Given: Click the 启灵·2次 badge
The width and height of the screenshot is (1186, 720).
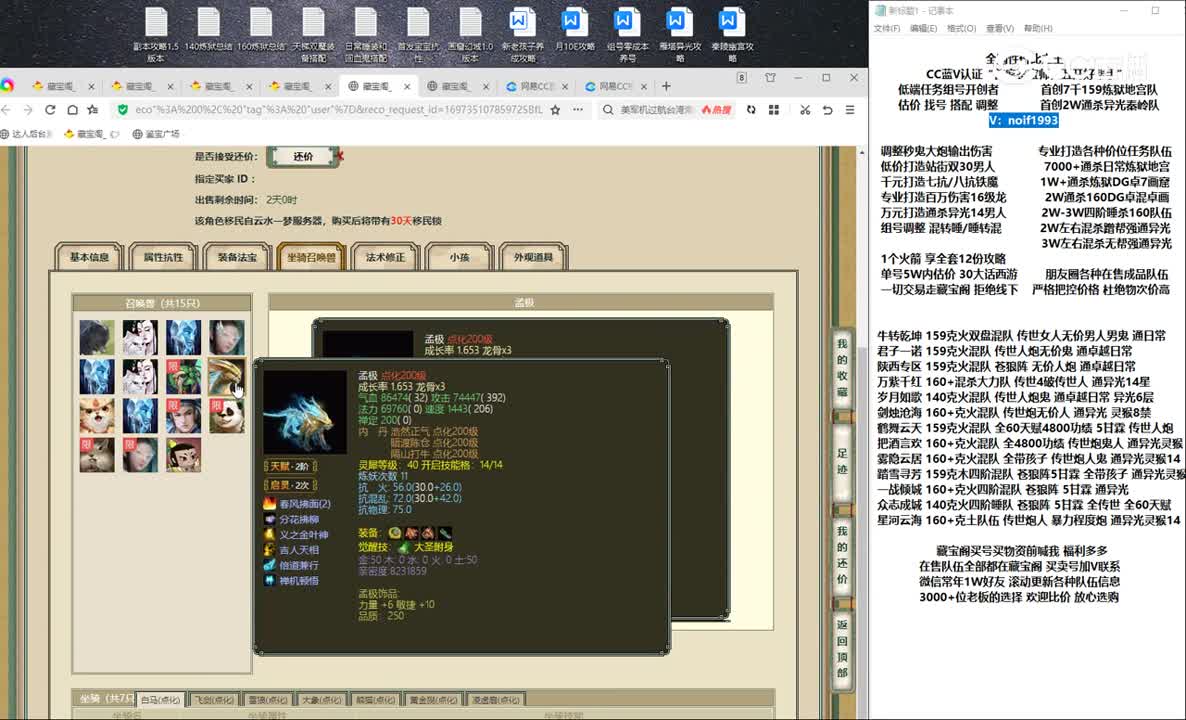Looking at the screenshot, I should [x=290, y=485].
